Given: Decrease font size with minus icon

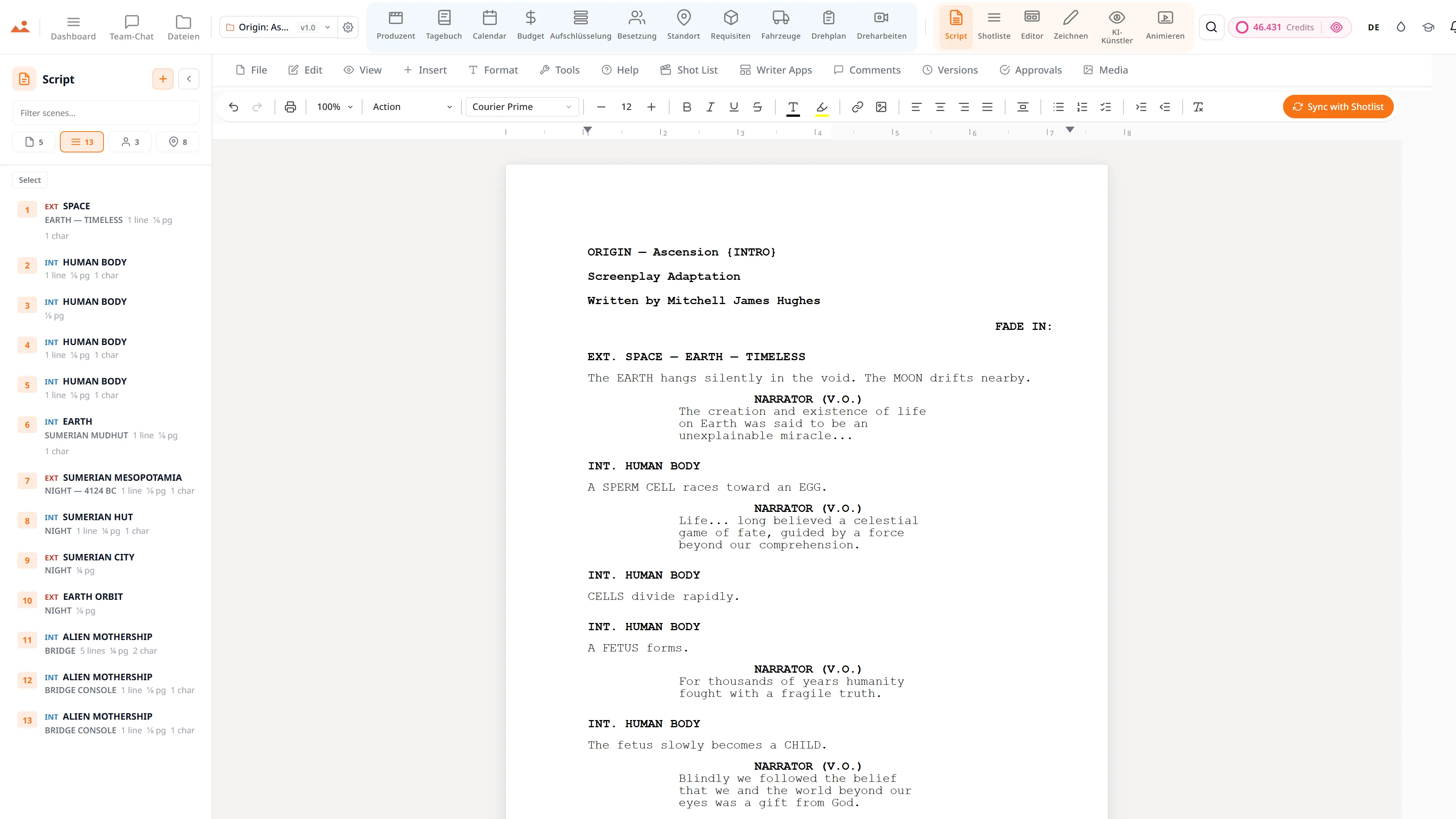Looking at the screenshot, I should pyautogui.click(x=601, y=107).
